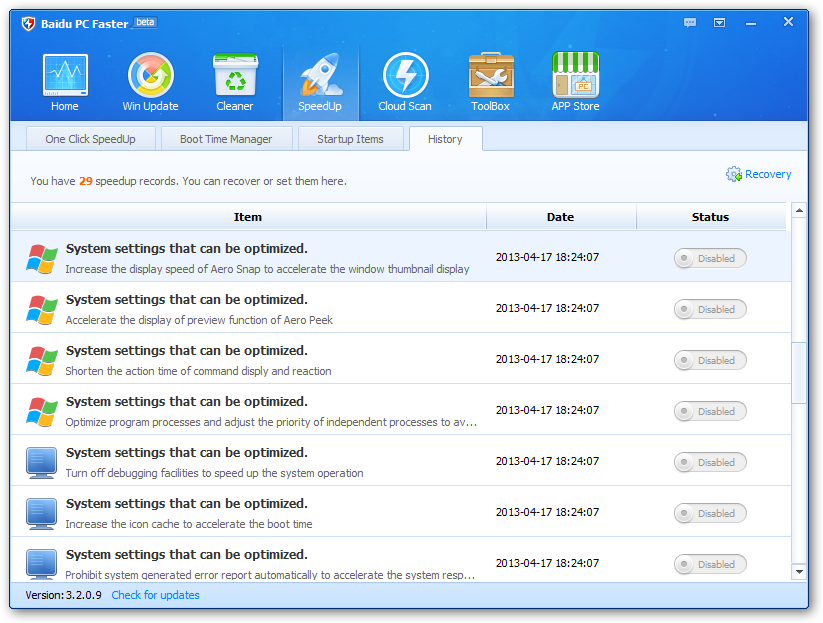Screen dimensions: 823x623
Task: Click monitor icon of debugging facilities row
Action: point(41,462)
